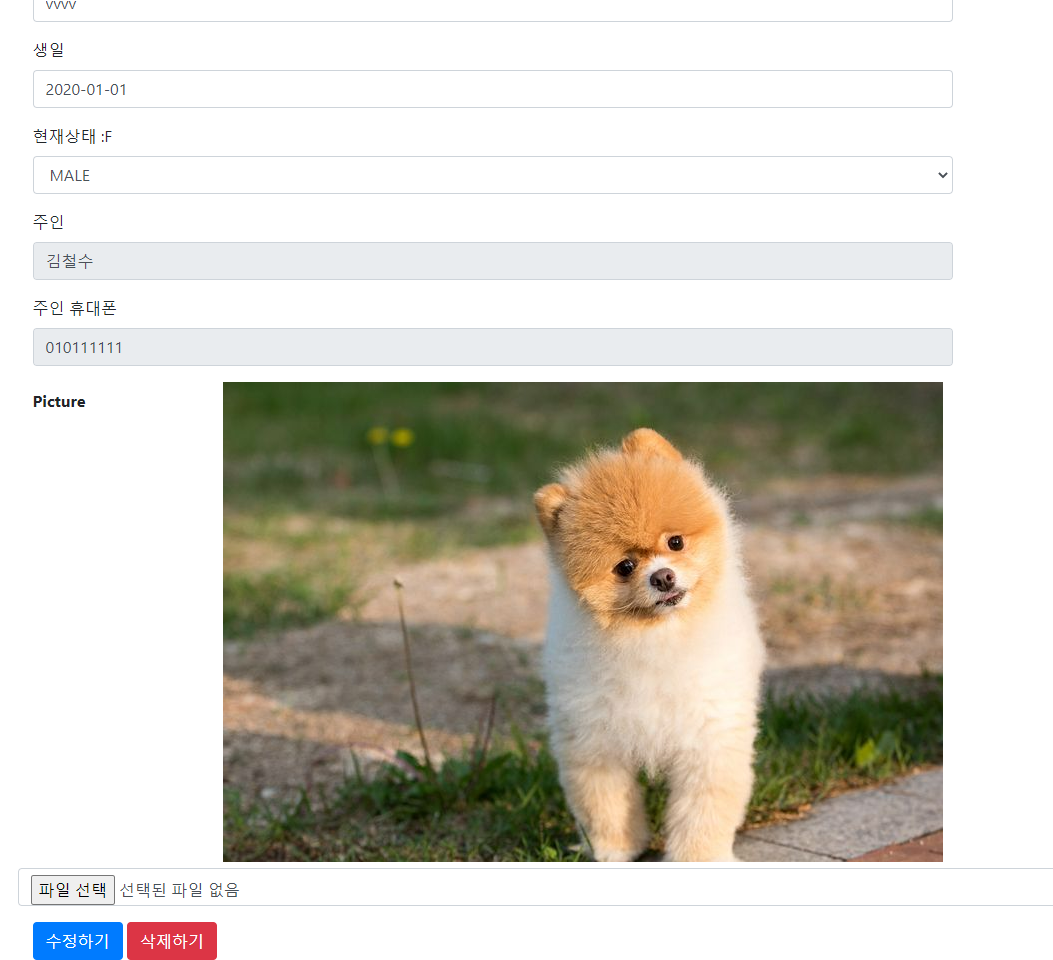Click the owner field showing 김철수
1053x960 pixels.
pos(491,260)
